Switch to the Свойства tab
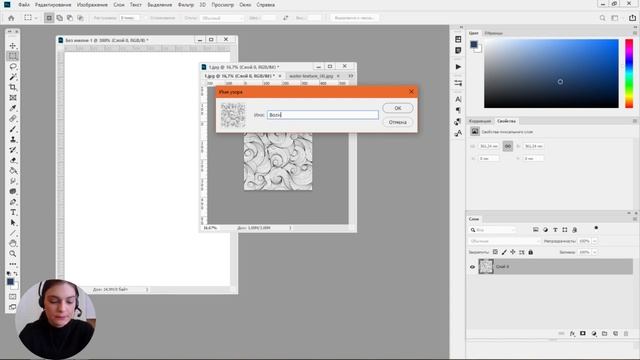Screen dimensions: 640x360 (506, 121)
